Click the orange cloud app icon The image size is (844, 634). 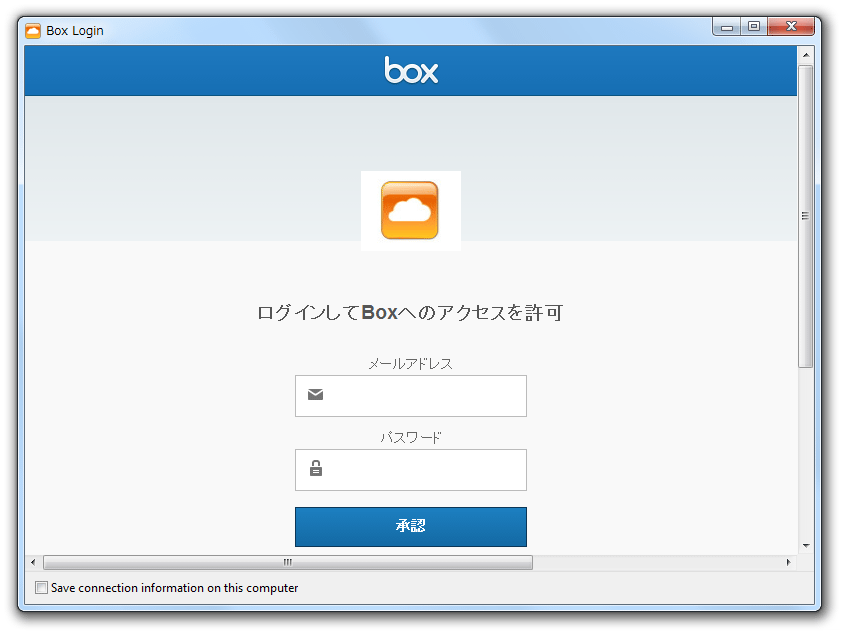pos(410,210)
